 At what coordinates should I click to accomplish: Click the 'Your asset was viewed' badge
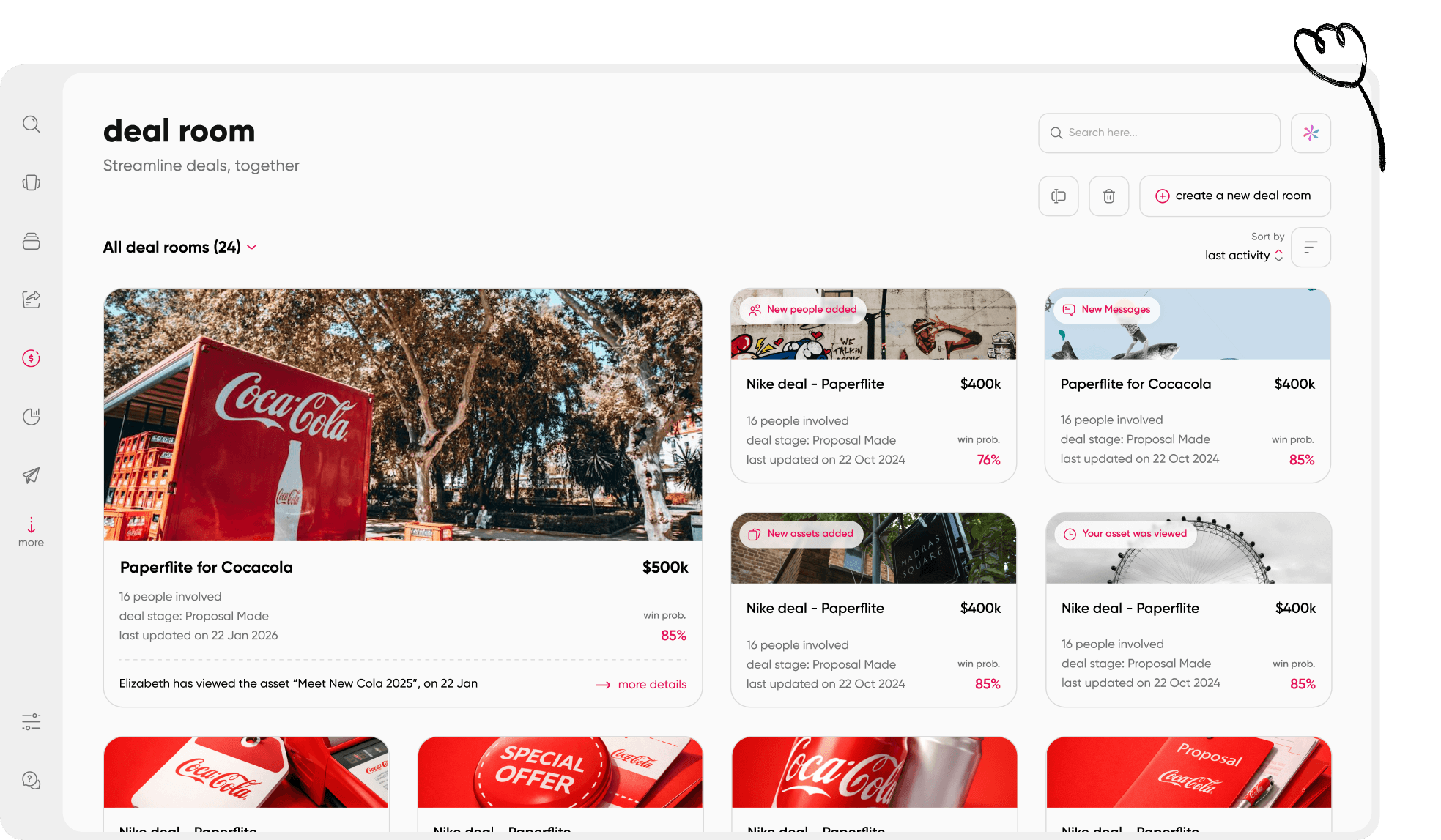pos(1126,534)
